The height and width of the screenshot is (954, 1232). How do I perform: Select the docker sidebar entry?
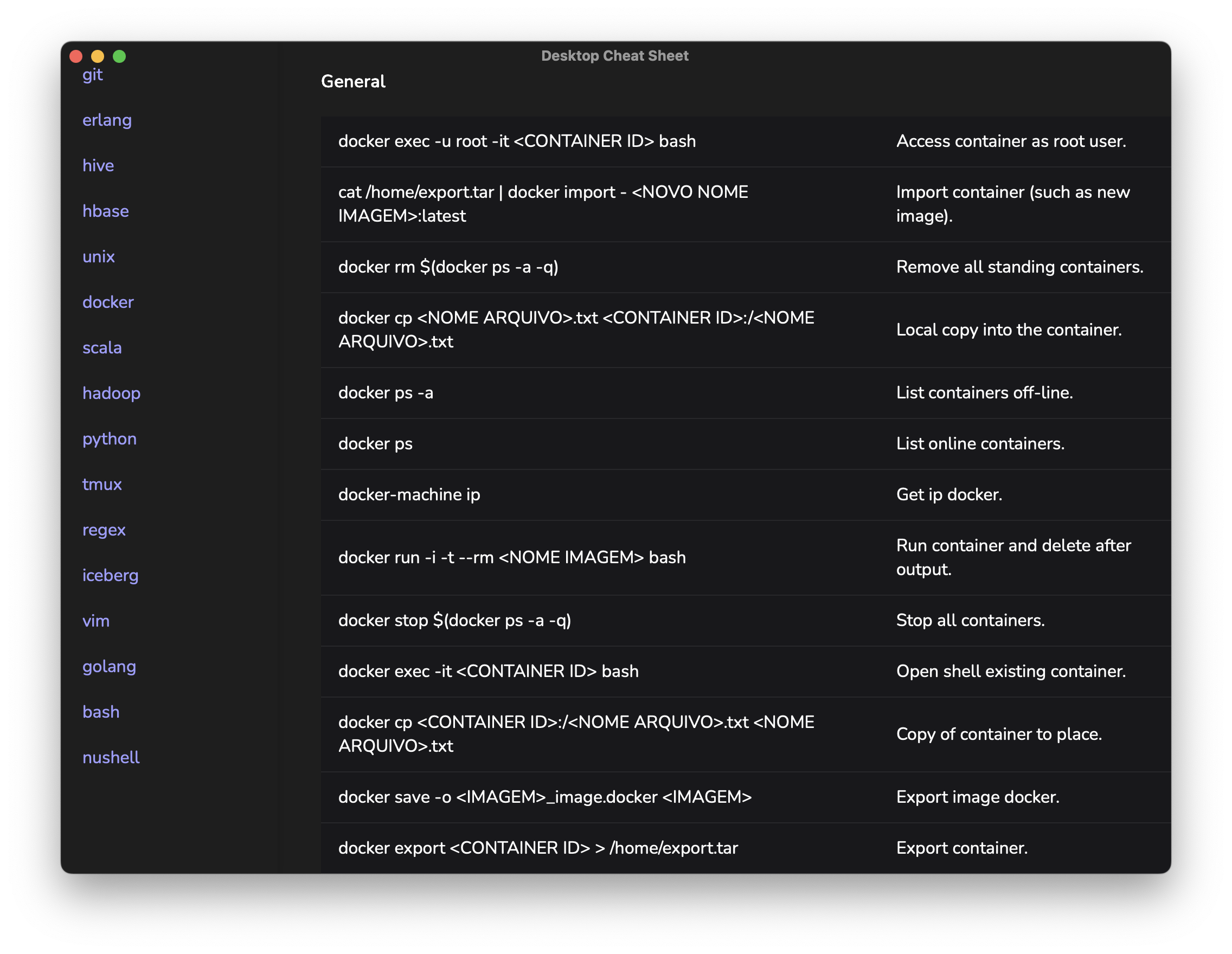click(x=108, y=302)
